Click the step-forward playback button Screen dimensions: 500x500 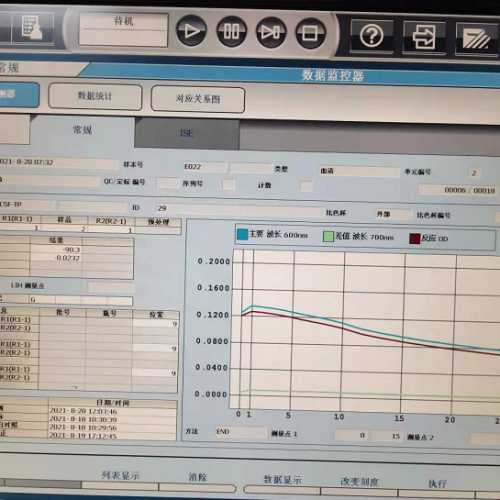click(271, 33)
